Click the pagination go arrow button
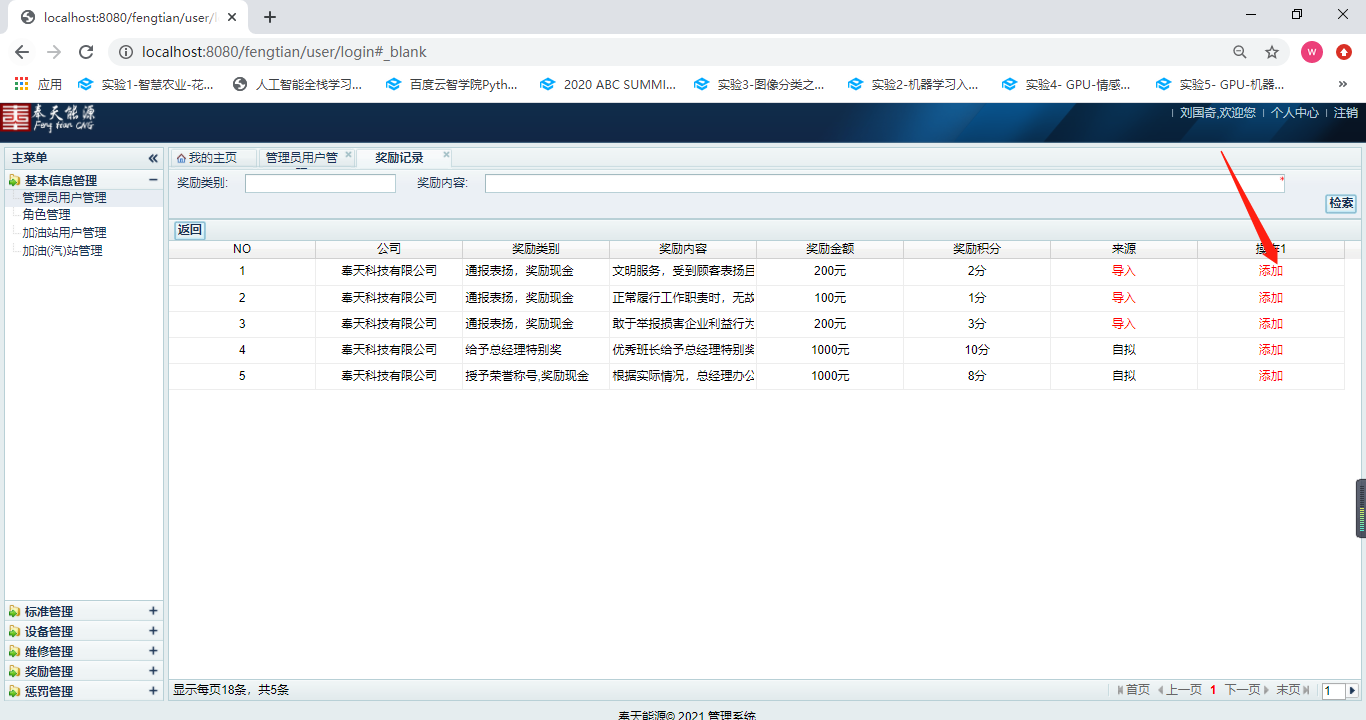This screenshot has width=1366, height=720. click(1352, 690)
